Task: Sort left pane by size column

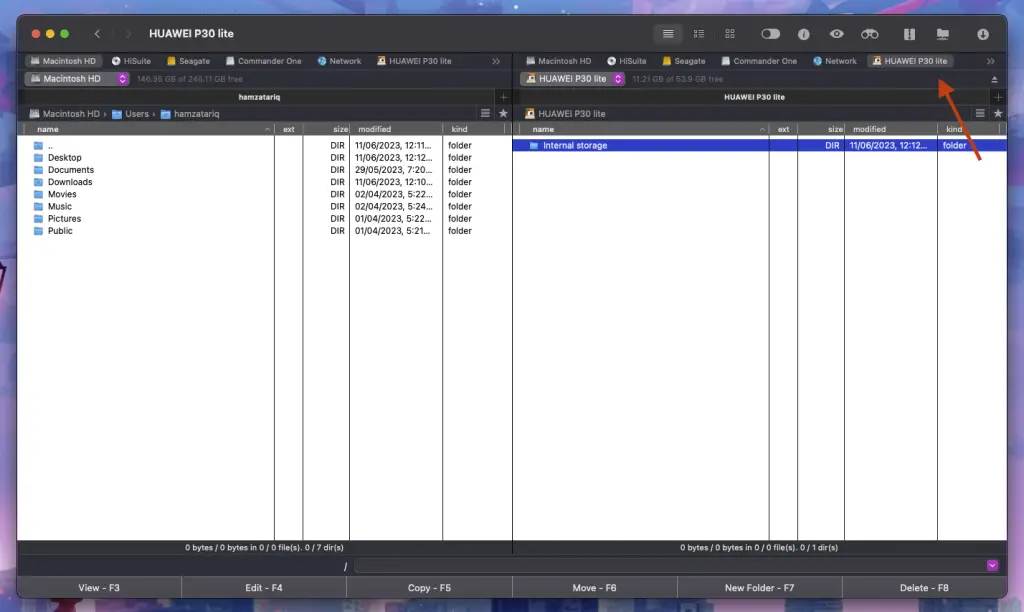Action: tap(326, 129)
